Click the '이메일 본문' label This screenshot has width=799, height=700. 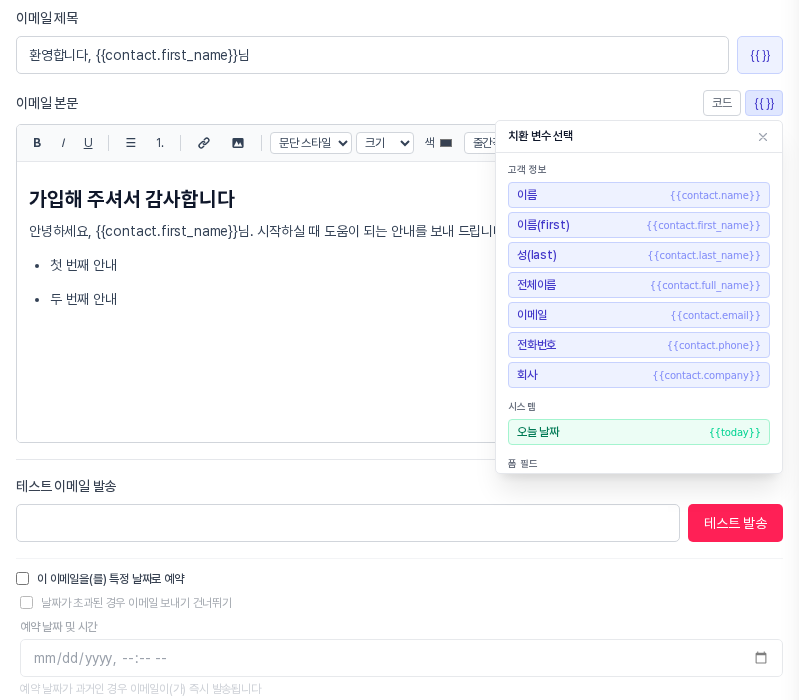tap(47, 103)
